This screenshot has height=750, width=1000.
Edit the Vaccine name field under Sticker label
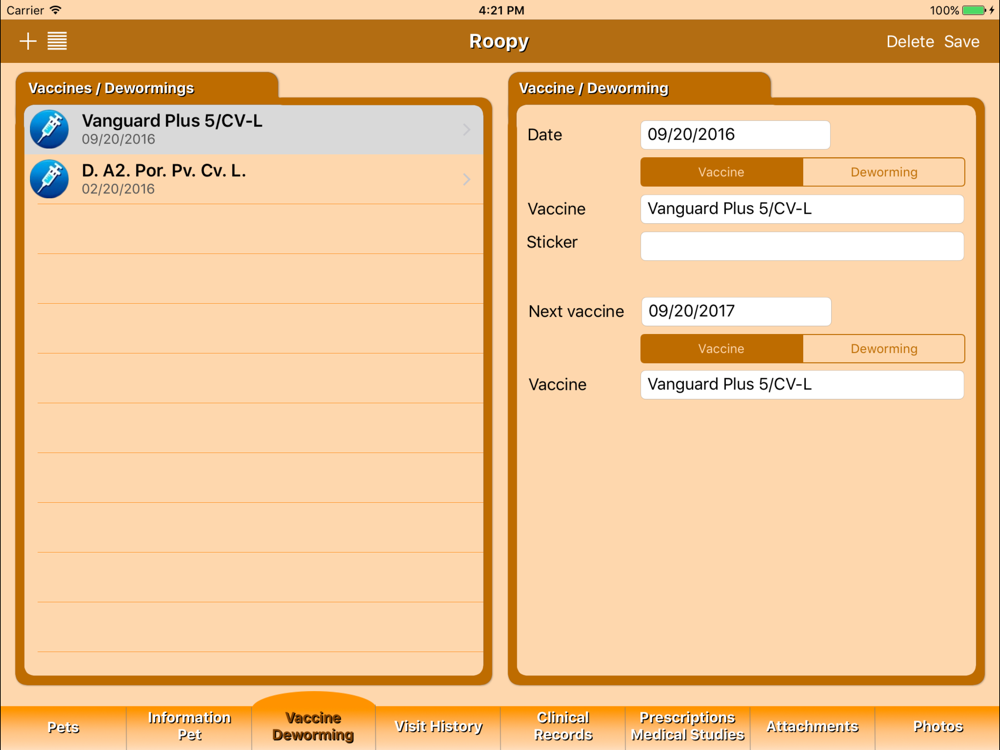click(802, 209)
